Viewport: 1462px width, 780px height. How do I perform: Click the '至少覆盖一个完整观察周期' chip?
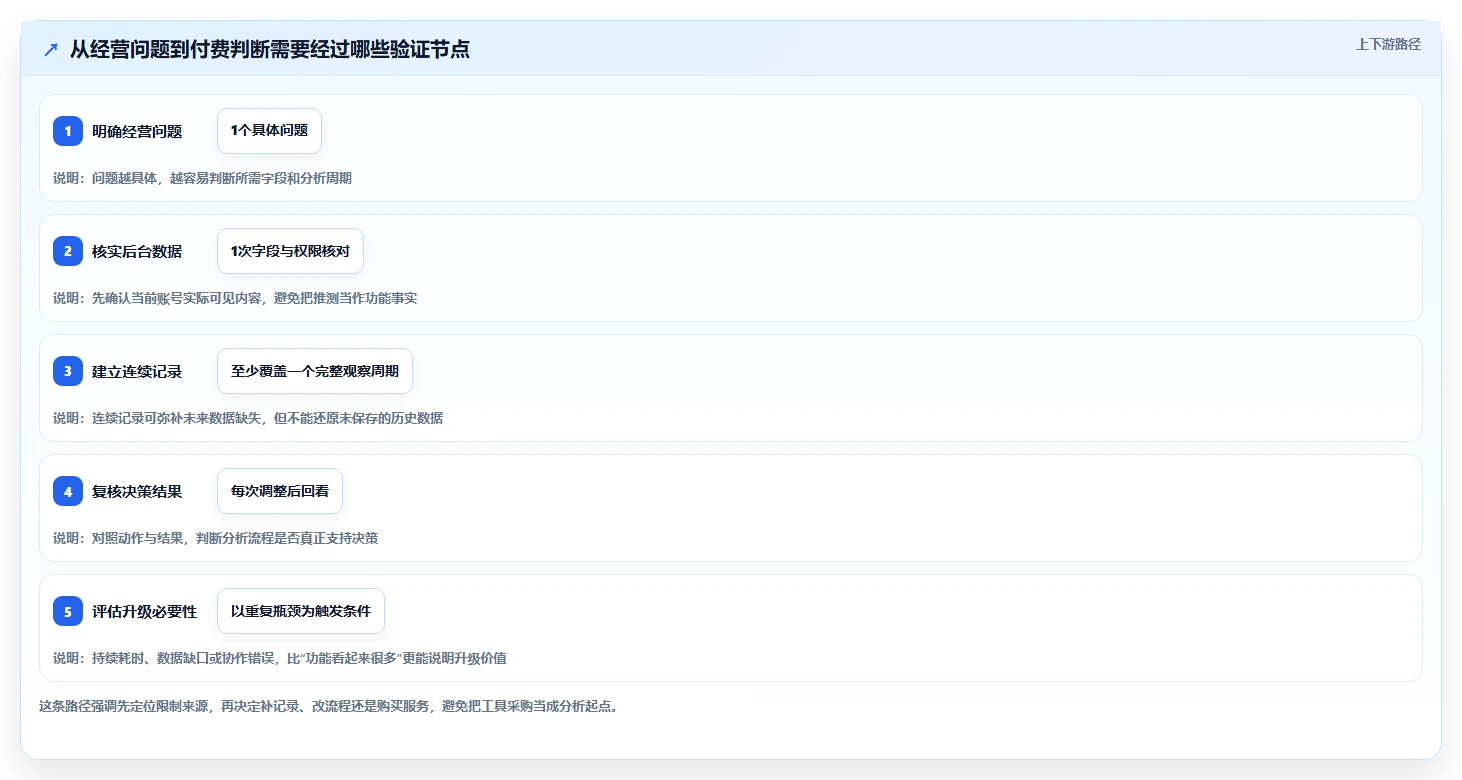click(315, 371)
